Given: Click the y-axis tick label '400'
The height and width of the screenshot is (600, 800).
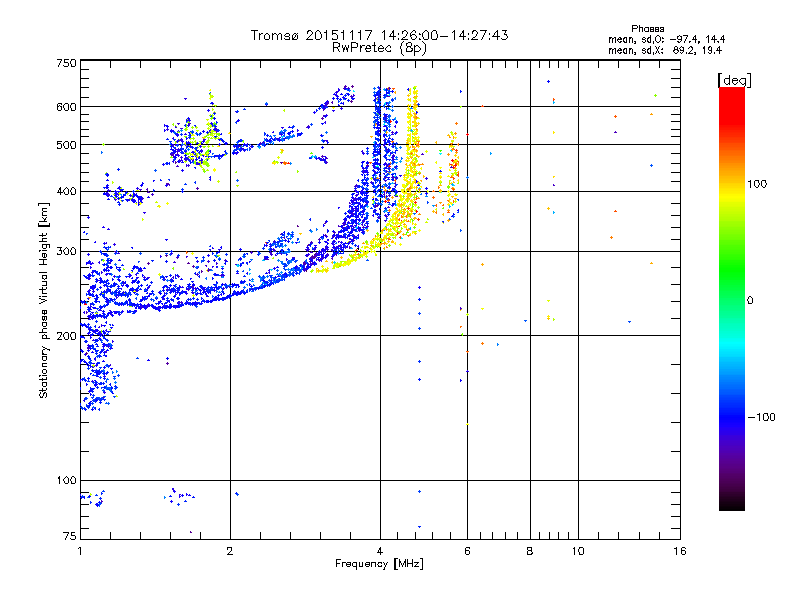Looking at the screenshot, I should (66, 192).
